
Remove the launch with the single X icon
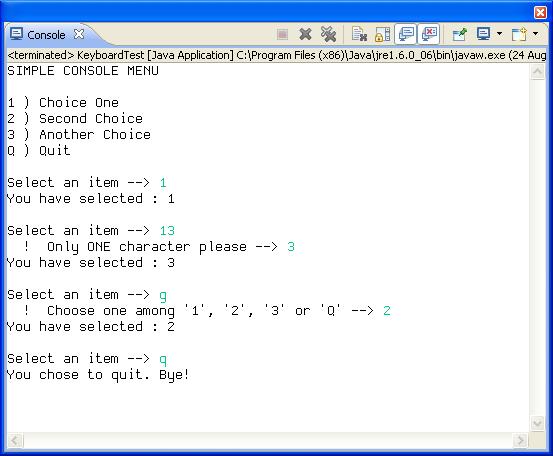coord(305,34)
